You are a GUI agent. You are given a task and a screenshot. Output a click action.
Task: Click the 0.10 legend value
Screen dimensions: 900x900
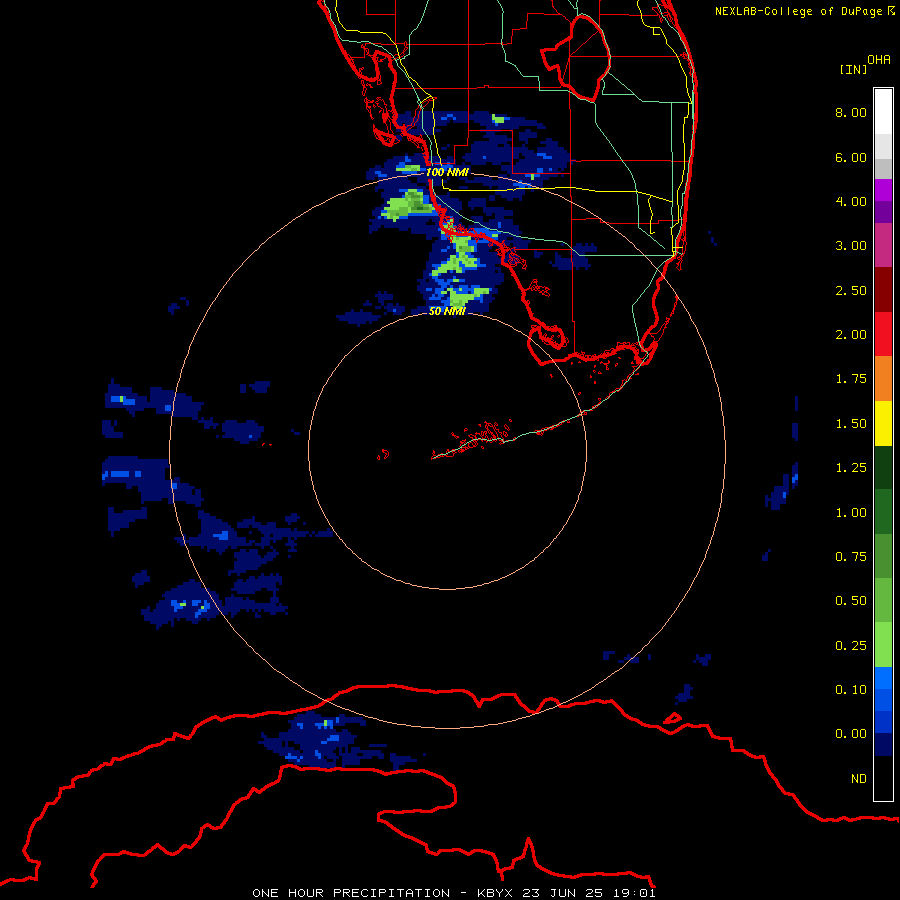click(x=851, y=690)
